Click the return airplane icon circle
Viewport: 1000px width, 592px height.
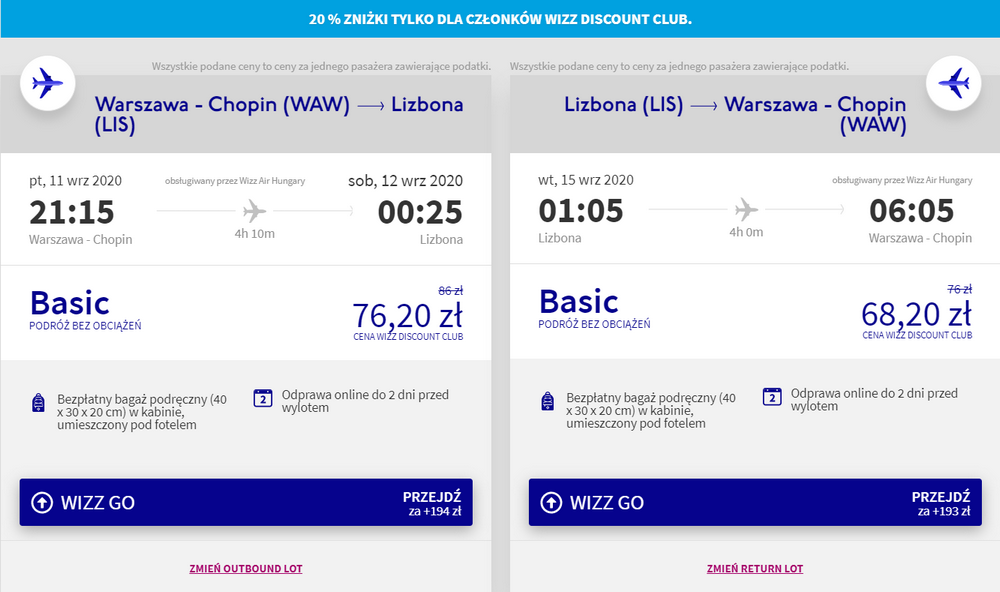point(953,83)
